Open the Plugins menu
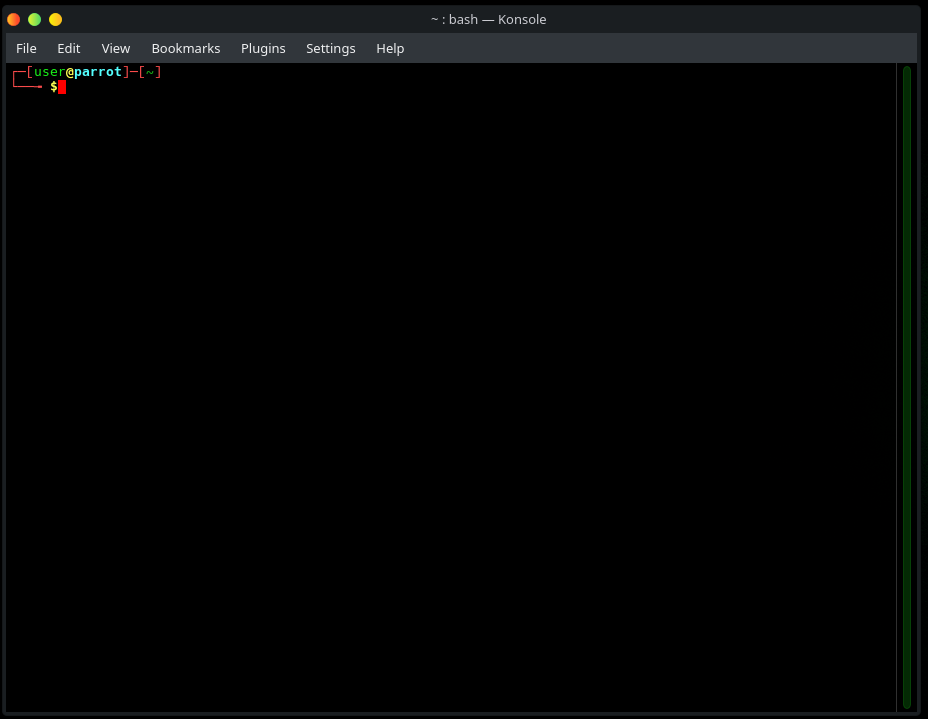 [263, 48]
